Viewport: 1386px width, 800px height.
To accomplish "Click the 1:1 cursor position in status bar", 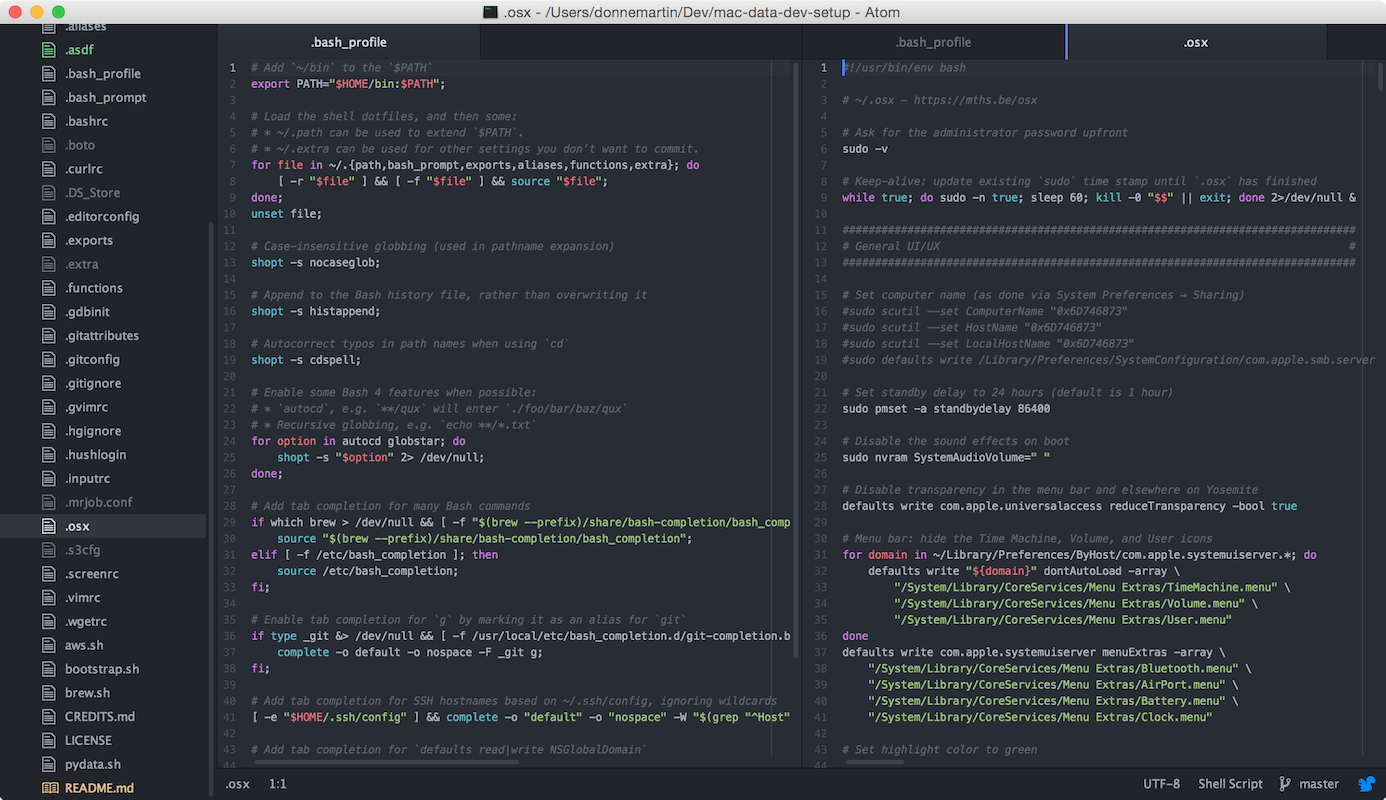I will click(277, 784).
